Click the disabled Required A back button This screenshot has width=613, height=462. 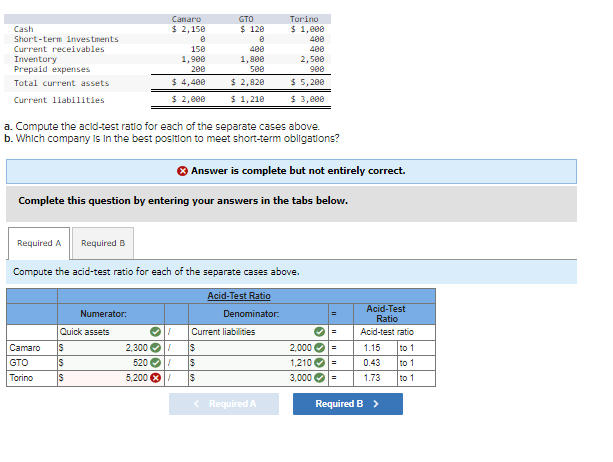point(224,404)
